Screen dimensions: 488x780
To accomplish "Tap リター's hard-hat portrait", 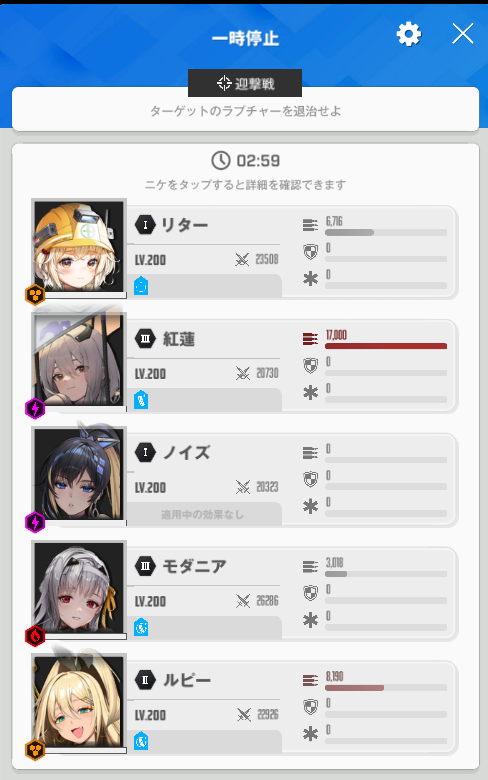I will tap(79, 247).
